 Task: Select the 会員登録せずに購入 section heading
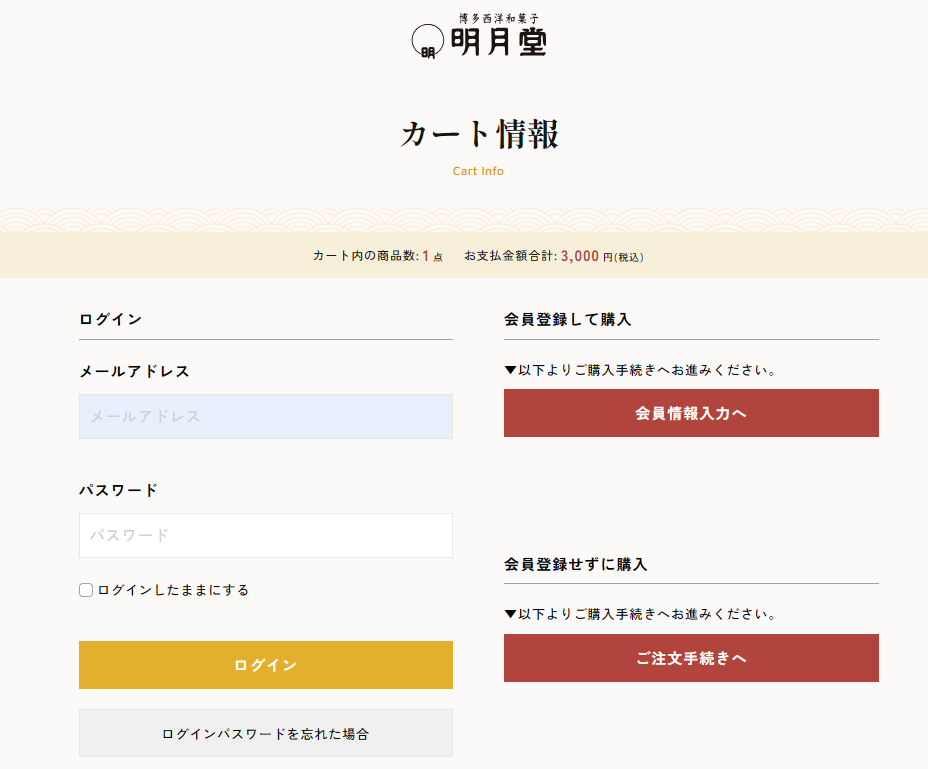575,564
